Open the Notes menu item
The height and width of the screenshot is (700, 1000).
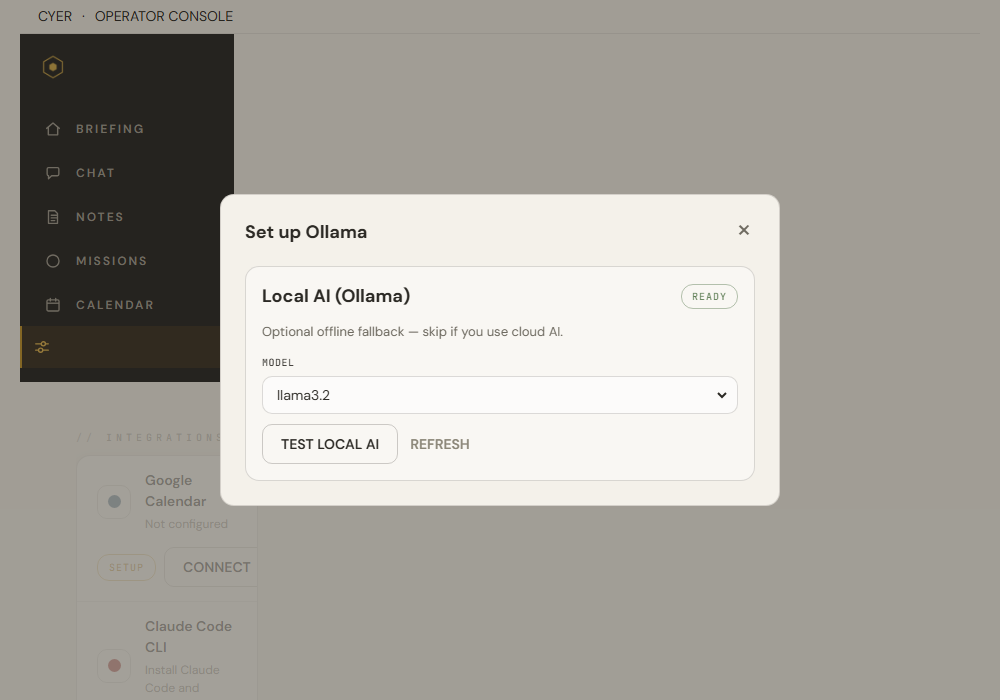[99, 217]
